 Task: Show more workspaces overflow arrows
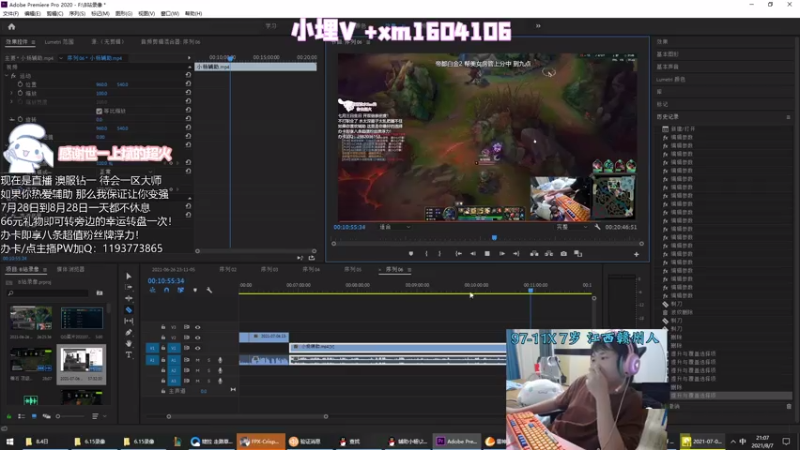tap(538, 26)
